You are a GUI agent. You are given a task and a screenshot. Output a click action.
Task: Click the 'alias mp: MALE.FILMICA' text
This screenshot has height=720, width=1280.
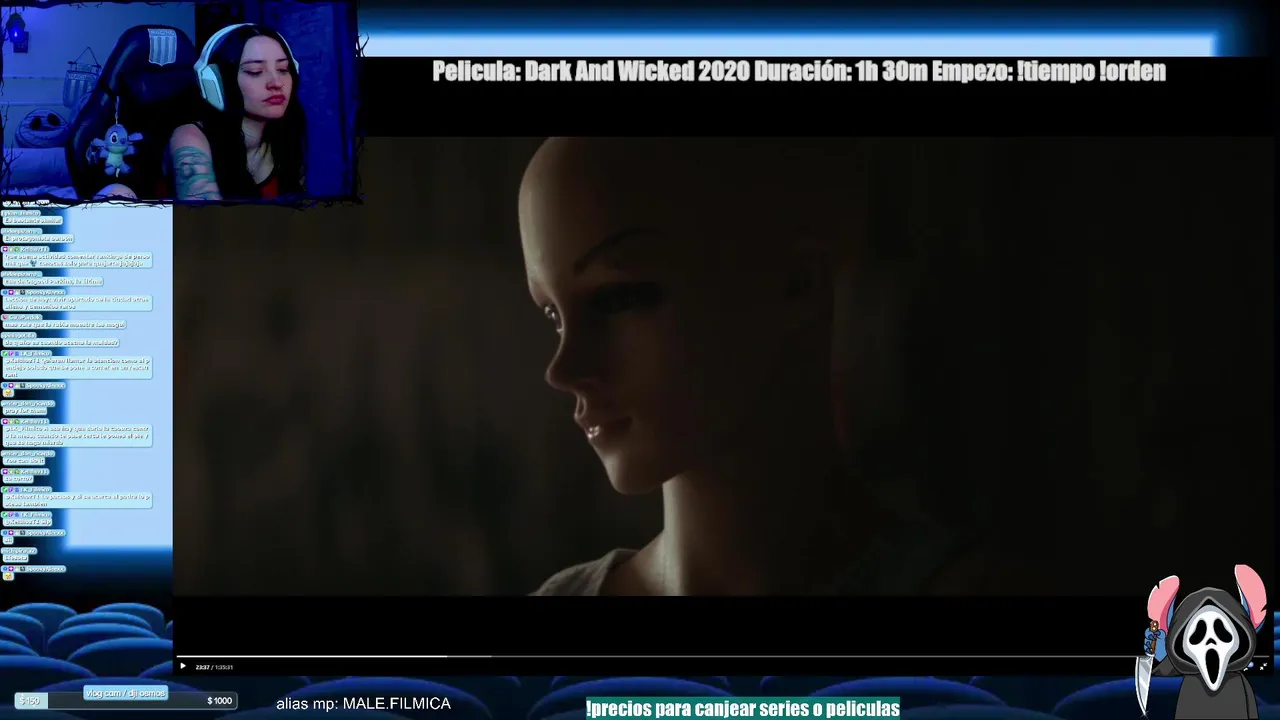363,704
